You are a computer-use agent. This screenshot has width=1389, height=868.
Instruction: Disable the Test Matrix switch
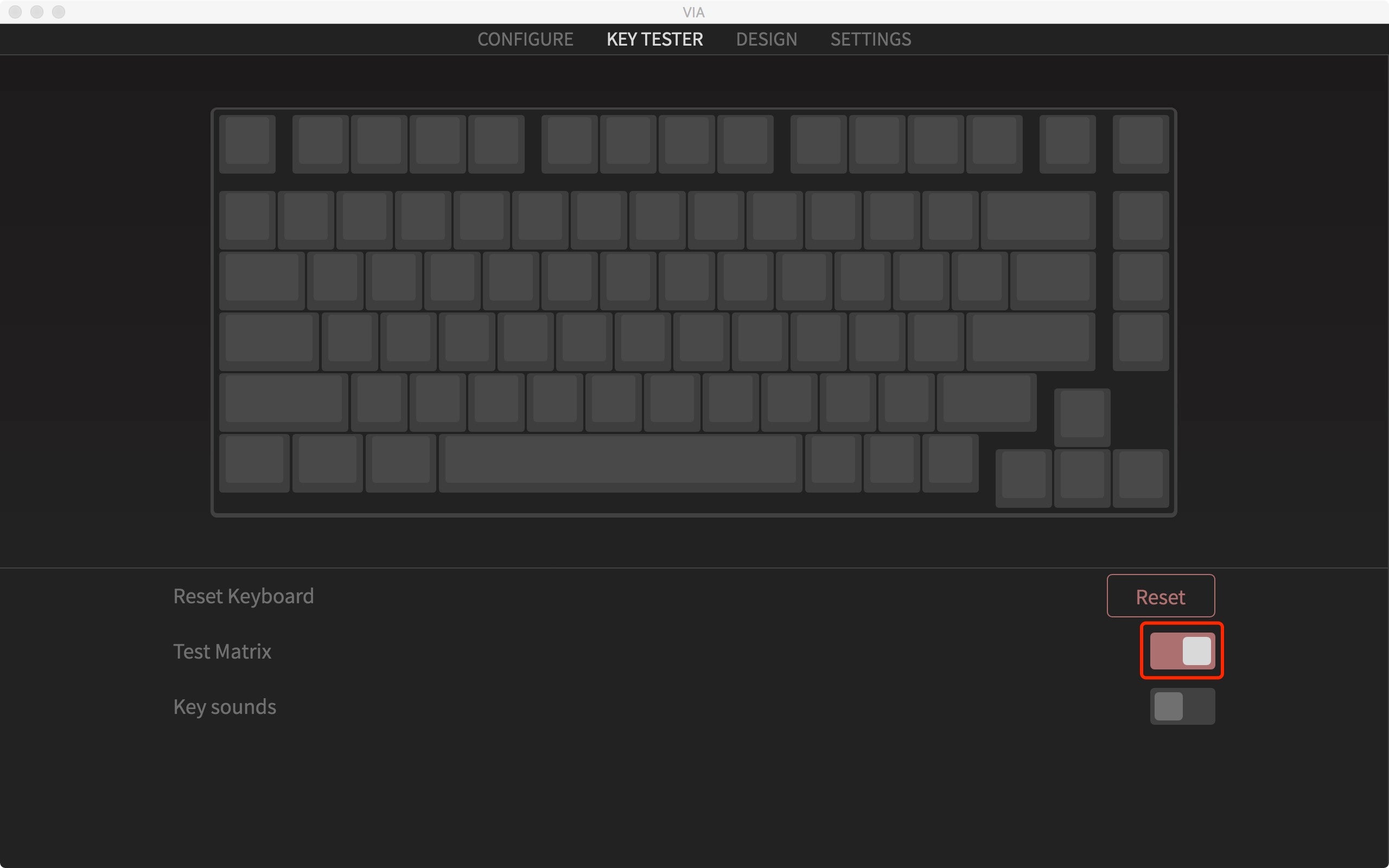click(x=1183, y=652)
